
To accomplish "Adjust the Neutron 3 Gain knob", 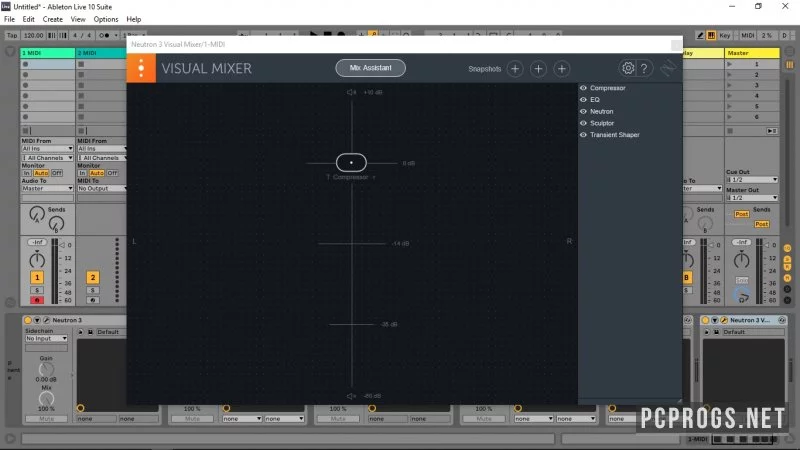I will (46, 369).
